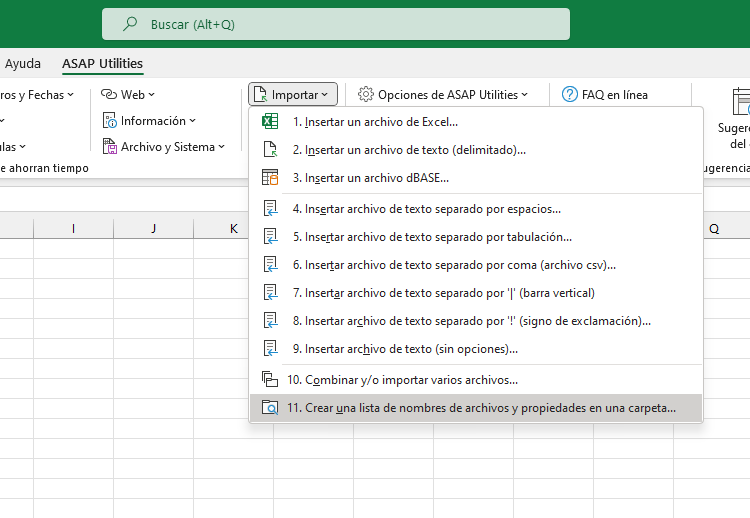Open Opciones de ASAP Utilities dropdown

pos(443,94)
